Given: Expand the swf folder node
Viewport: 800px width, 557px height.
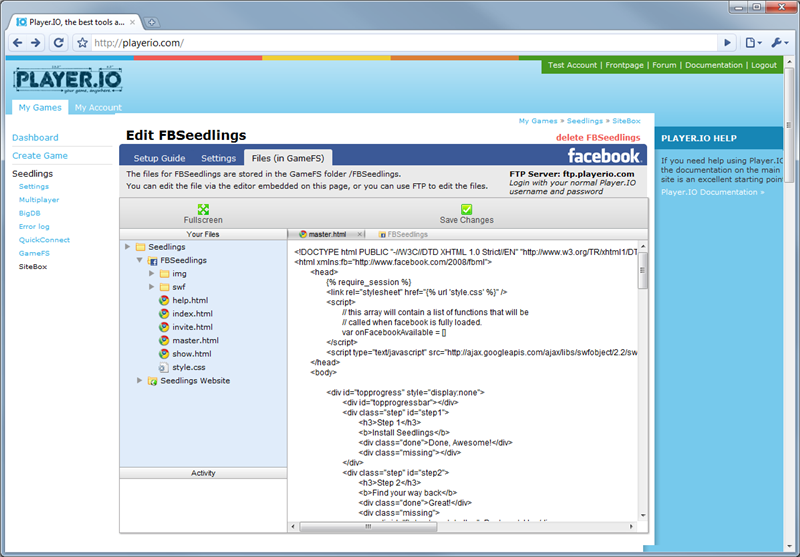Looking at the screenshot, I should pos(152,287).
